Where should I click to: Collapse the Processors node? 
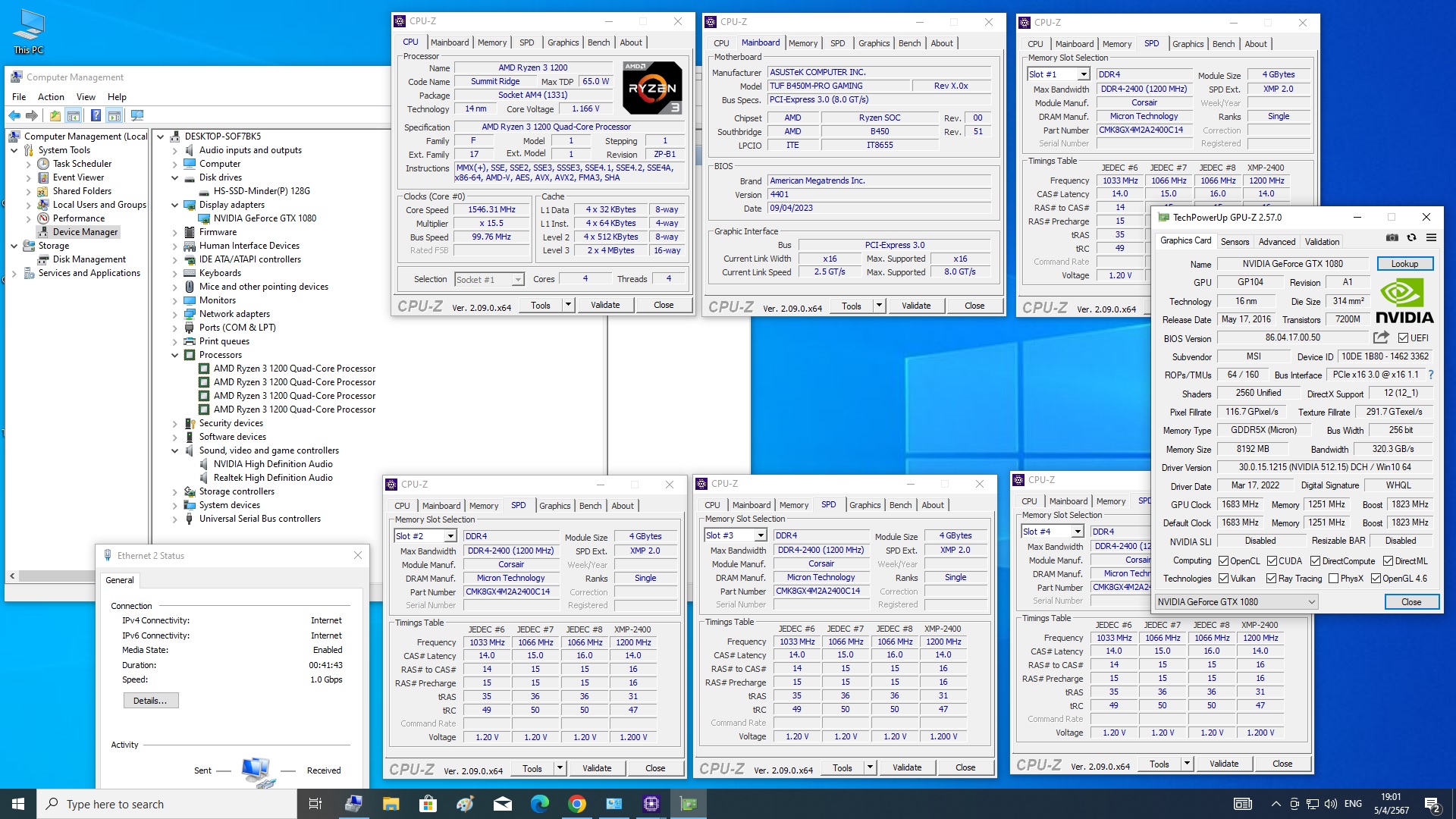[x=175, y=356]
